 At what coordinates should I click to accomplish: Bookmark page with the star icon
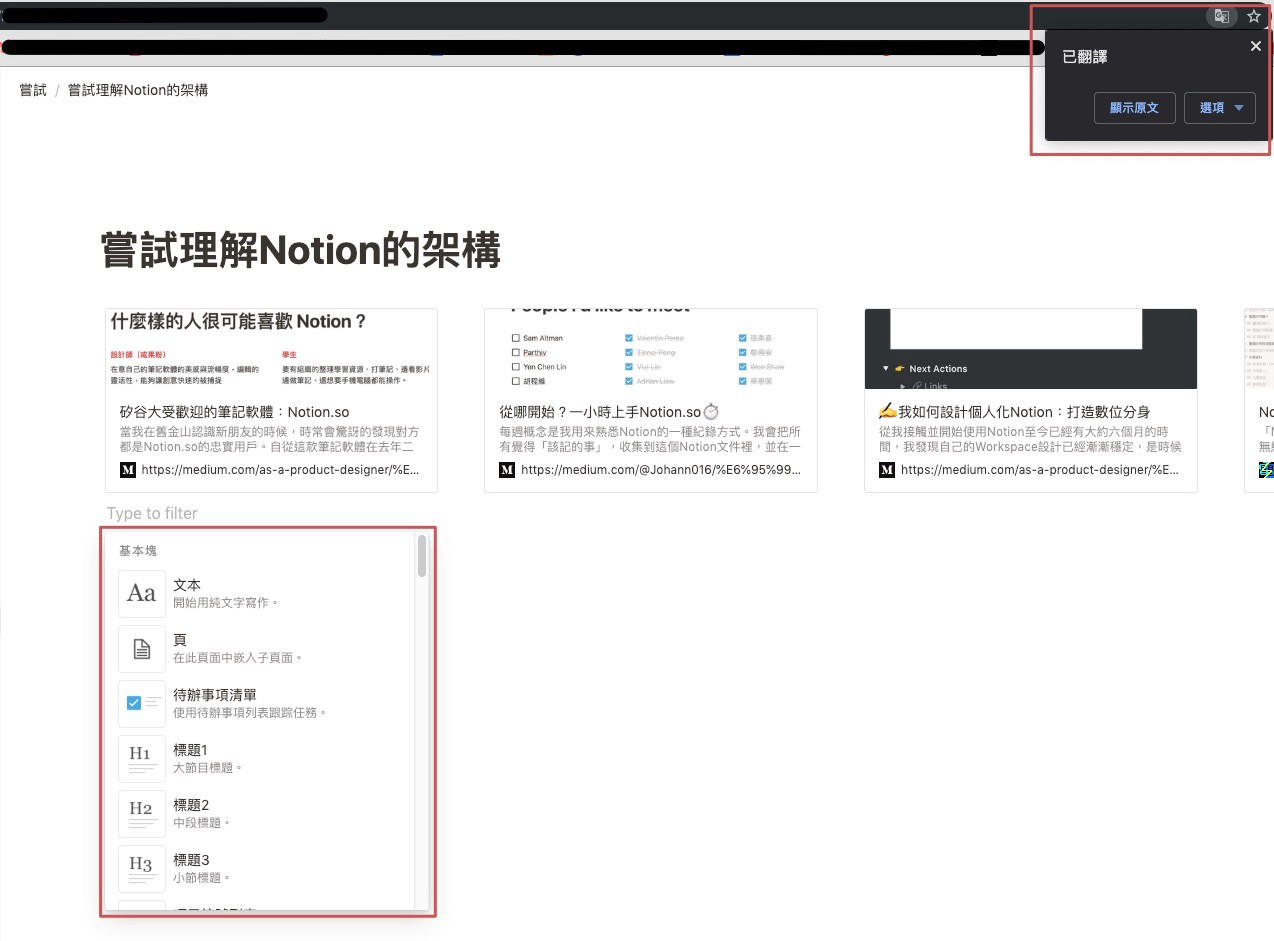click(1254, 16)
